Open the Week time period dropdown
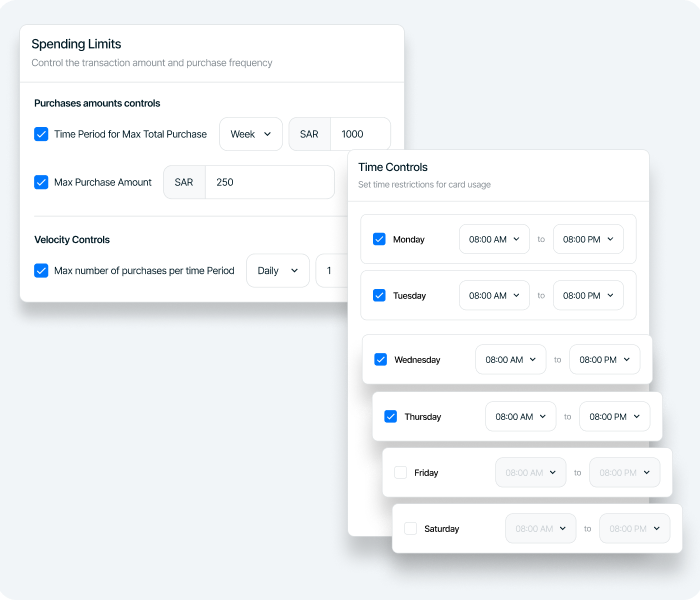This screenshot has width=700, height=600. 250,134
